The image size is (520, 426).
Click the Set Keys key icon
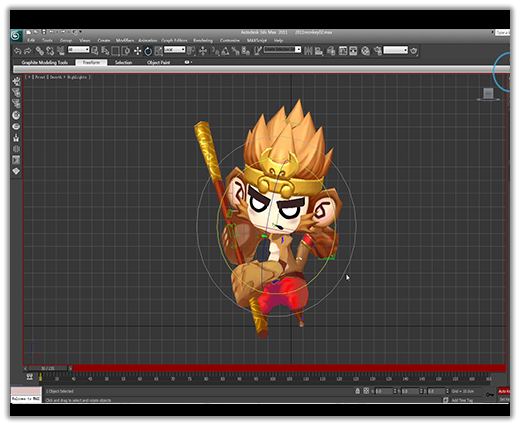point(490,395)
